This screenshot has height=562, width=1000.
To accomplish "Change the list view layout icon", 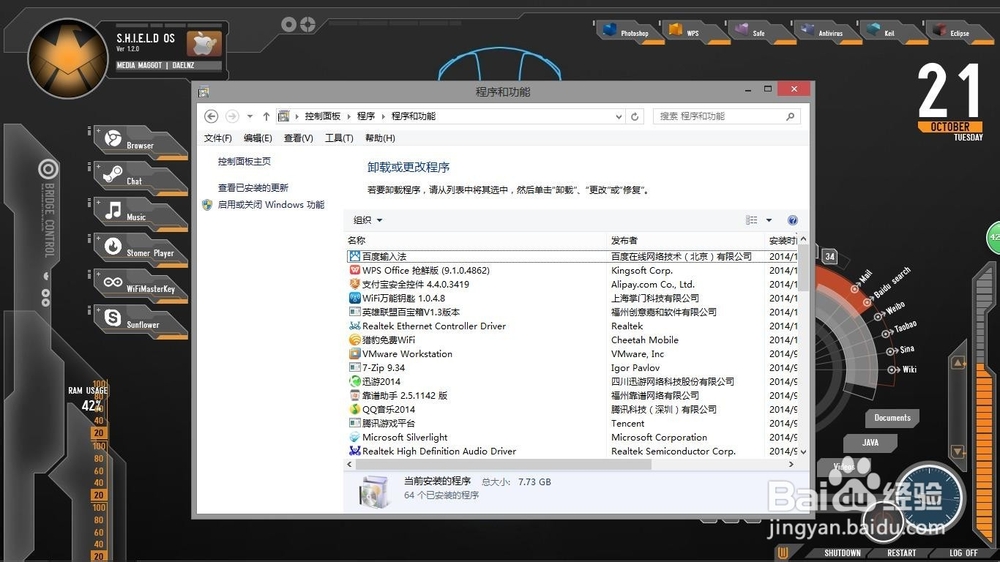I will point(752,220).
